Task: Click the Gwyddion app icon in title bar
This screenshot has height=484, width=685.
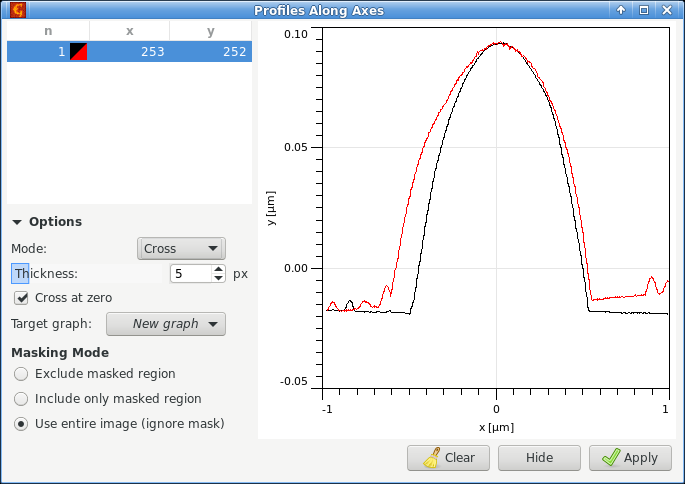Action: [x=17, y=10]
